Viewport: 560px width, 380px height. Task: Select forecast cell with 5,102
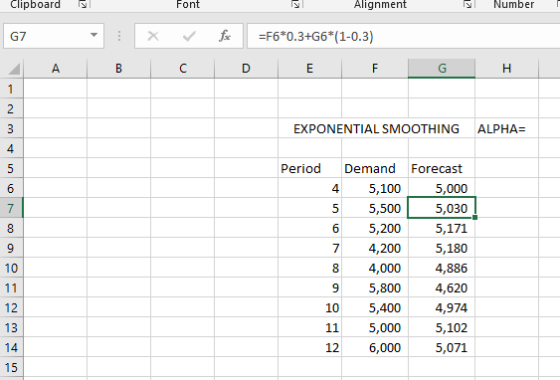click(442, 327)
